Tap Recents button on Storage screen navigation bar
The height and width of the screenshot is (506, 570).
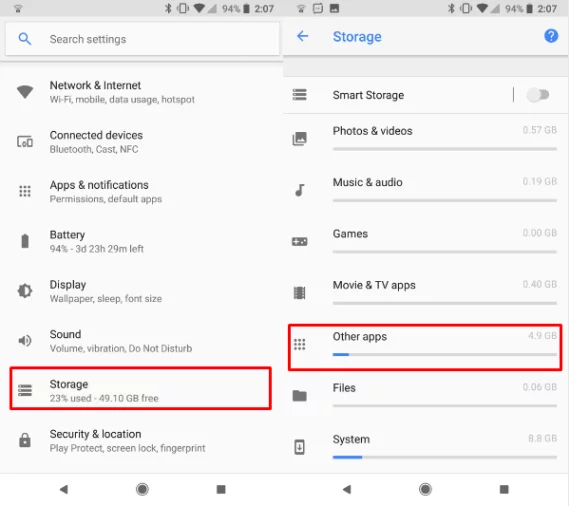point(504,489)
